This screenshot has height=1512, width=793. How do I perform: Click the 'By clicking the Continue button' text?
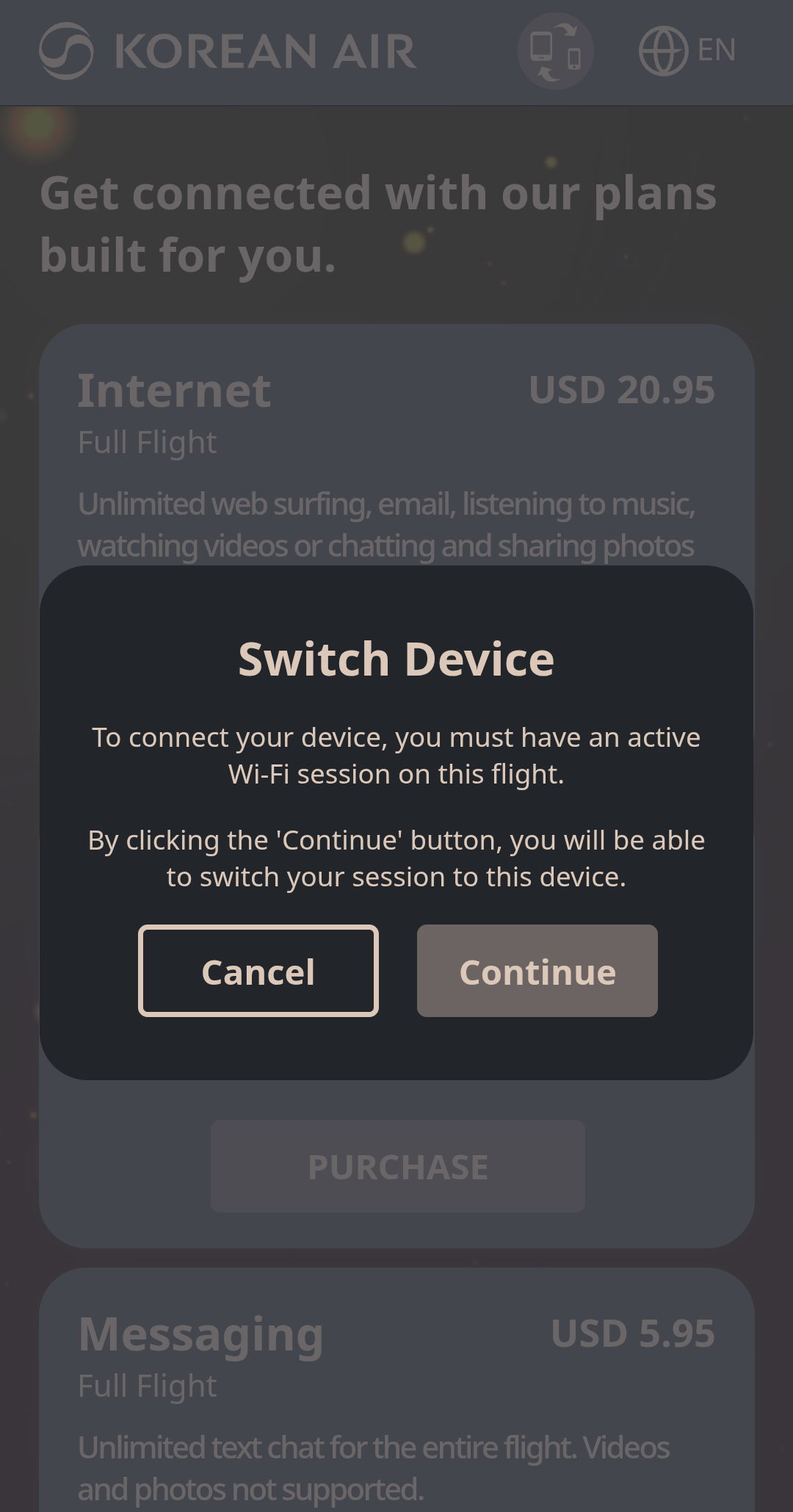(396, 858)
